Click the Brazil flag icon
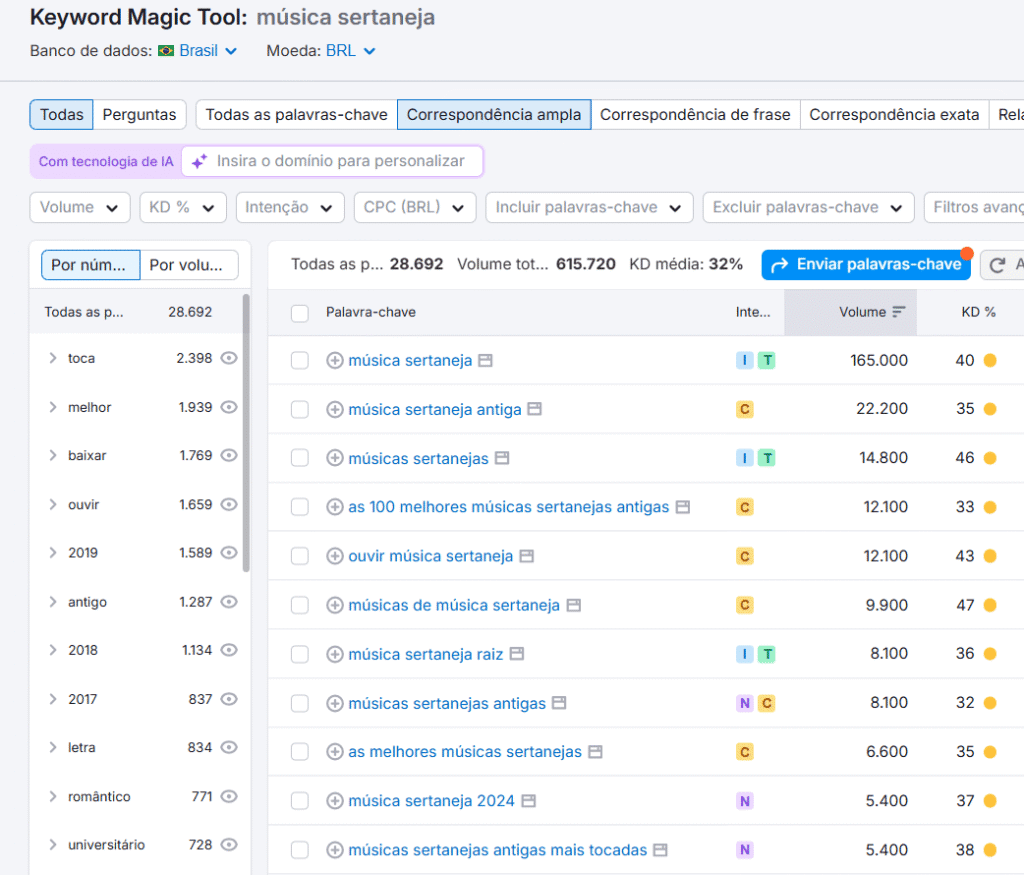Screen dimensions: 1024x875 [x=166, y=51]
